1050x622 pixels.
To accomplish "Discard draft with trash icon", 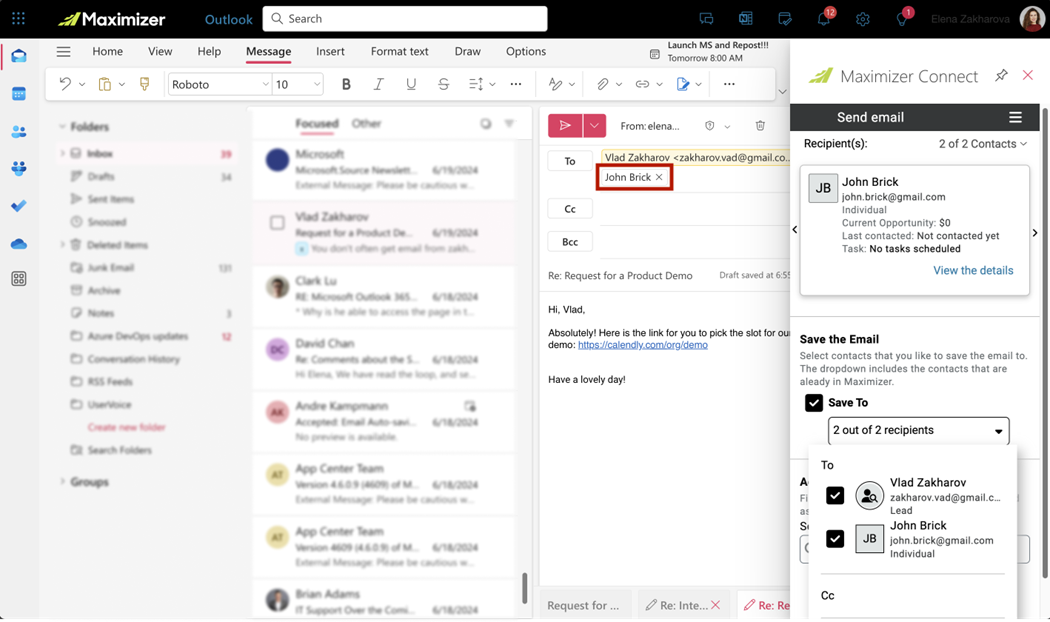I will [x=760, y=125].
